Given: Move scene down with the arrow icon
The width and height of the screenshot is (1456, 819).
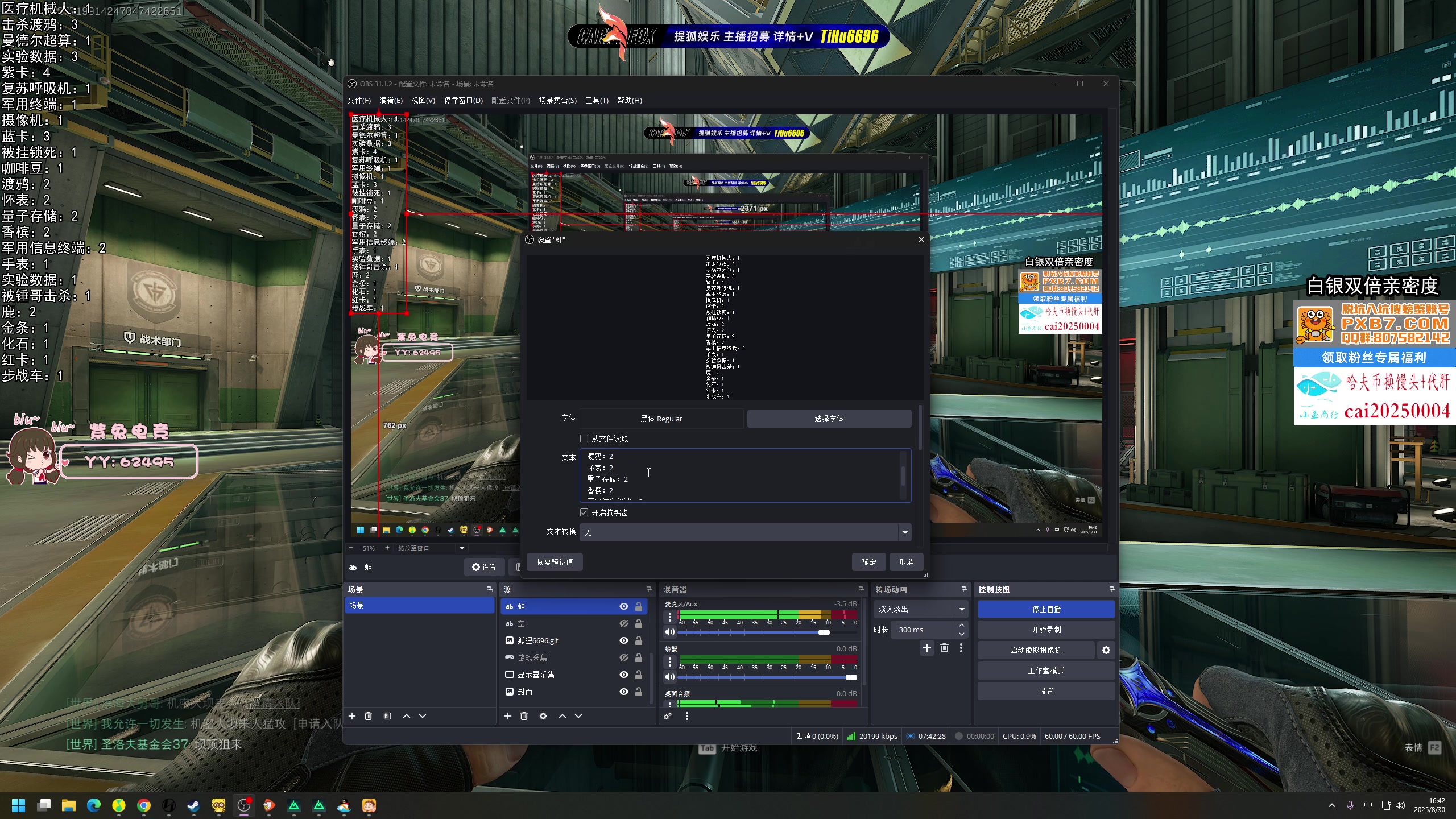Looking at the screenshot, I should tap(423, 716).
